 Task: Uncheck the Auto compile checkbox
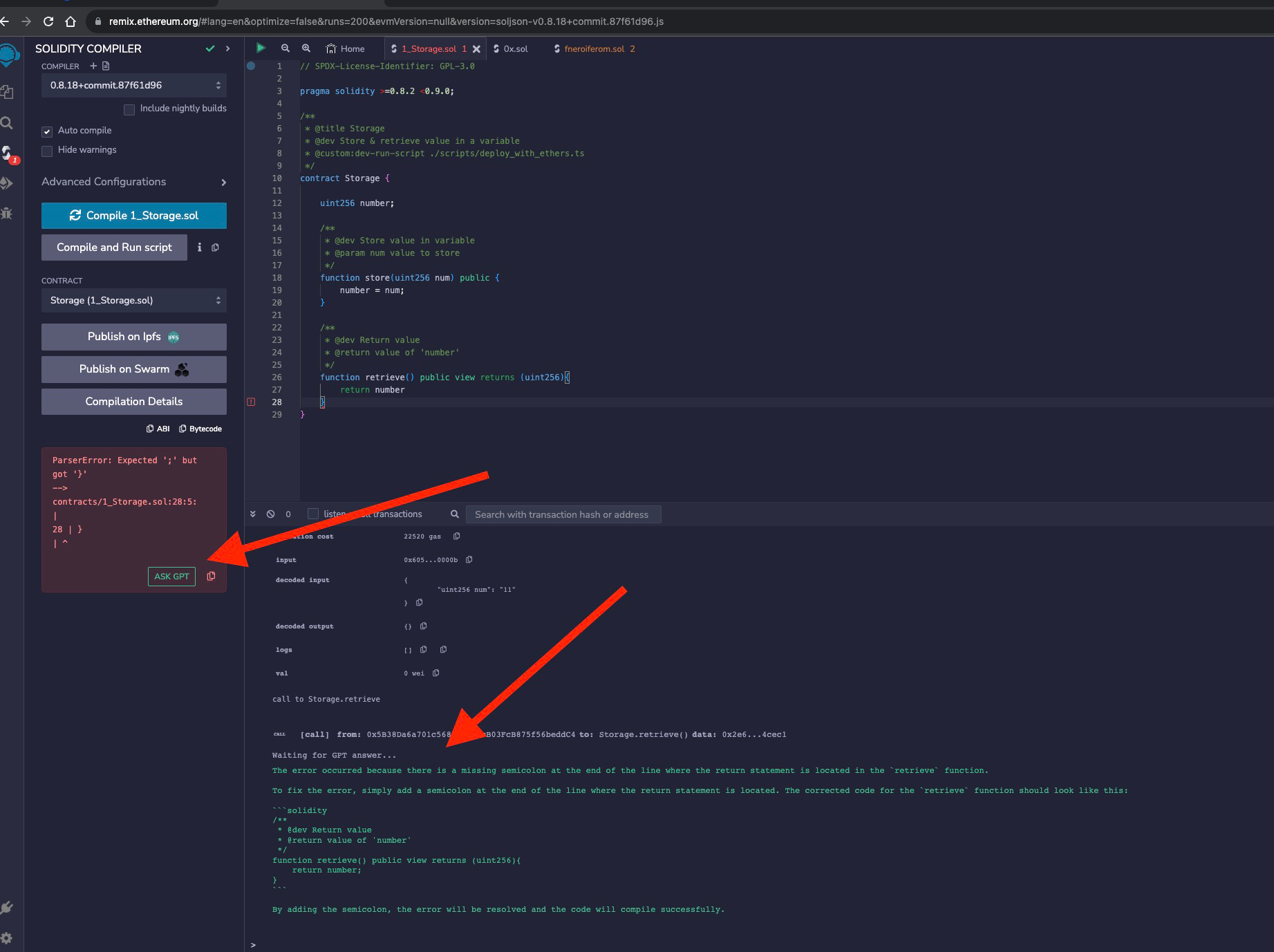coord(47,131)
